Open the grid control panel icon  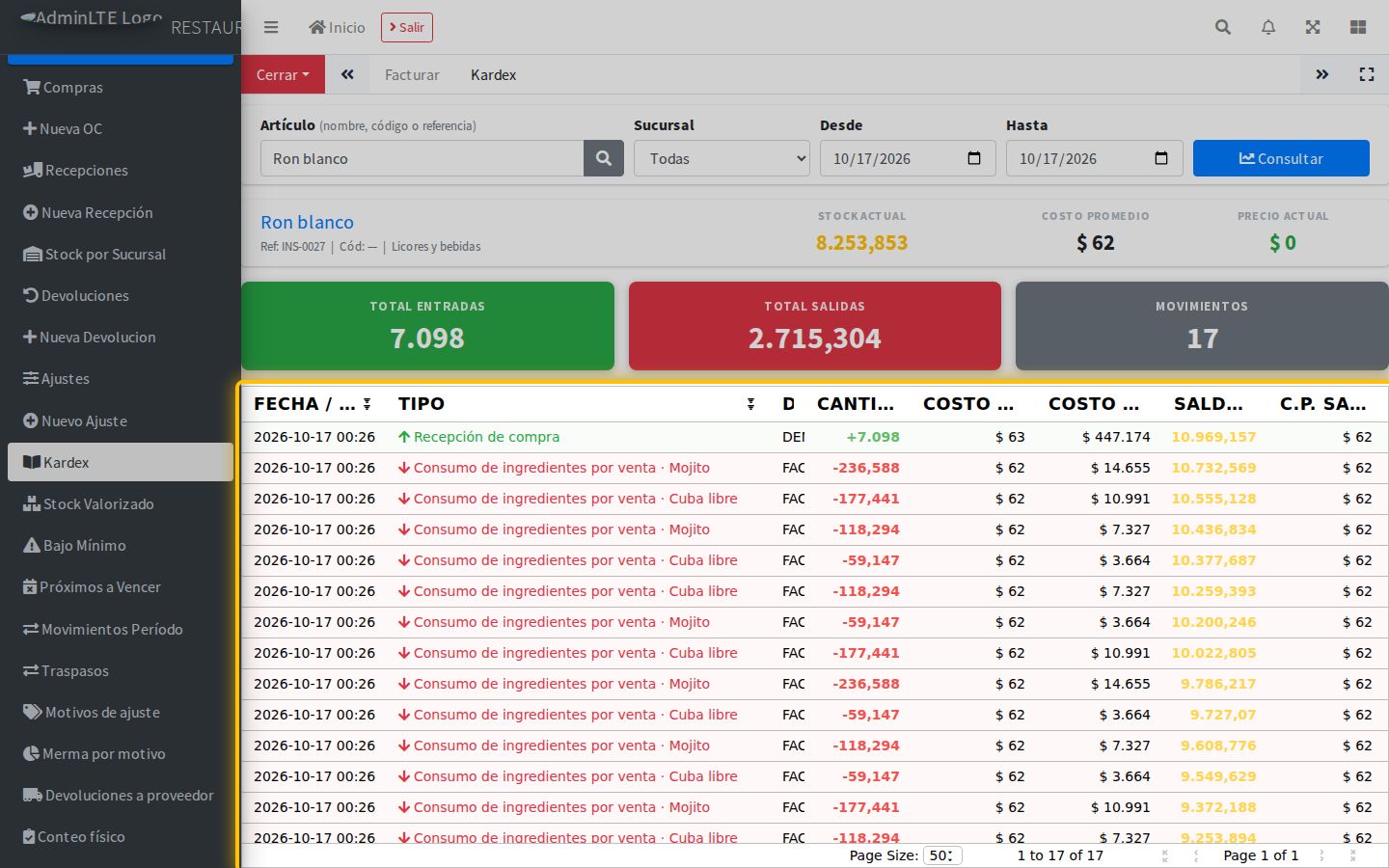[1358, 27]
